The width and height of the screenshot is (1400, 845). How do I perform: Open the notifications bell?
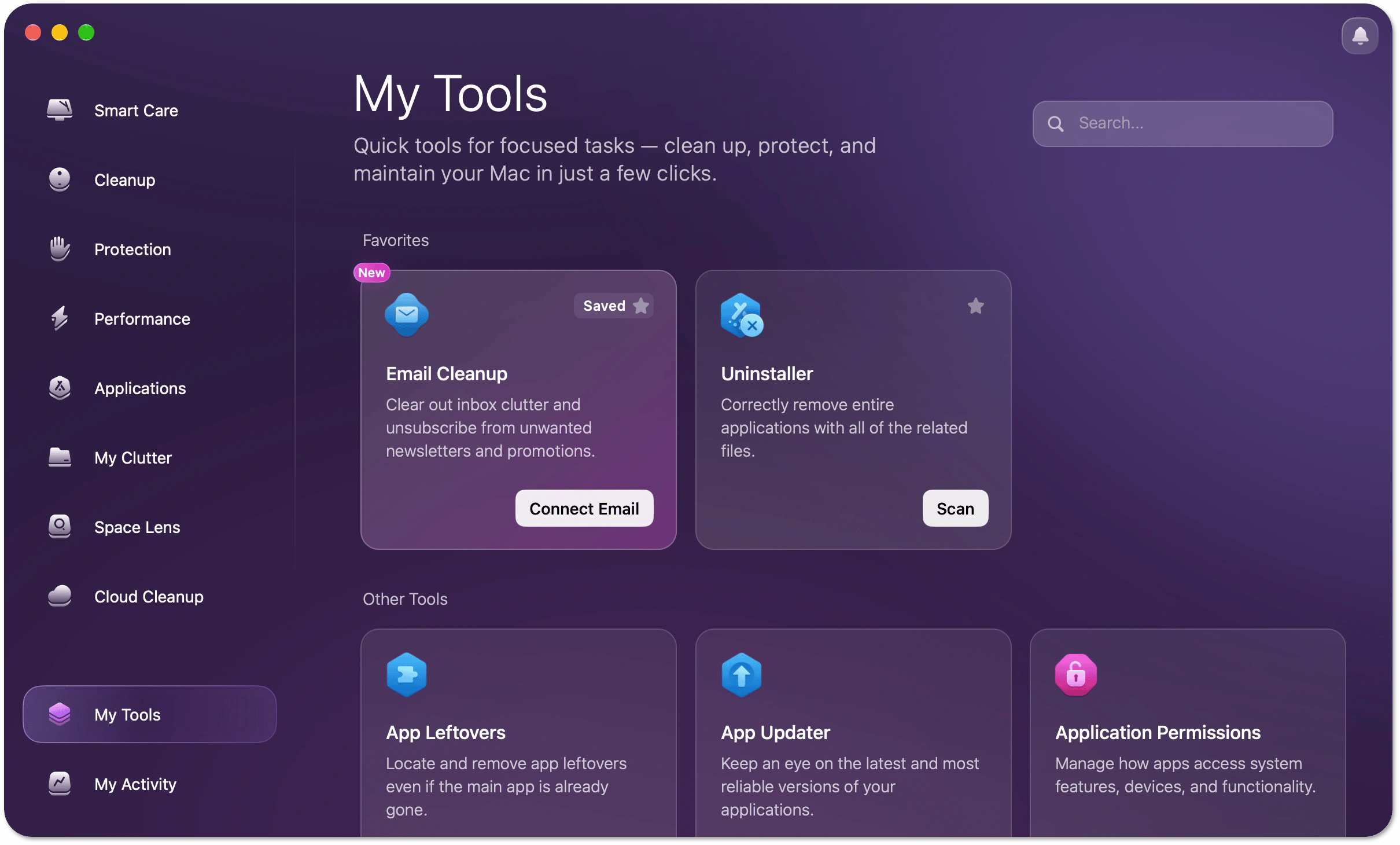1360,36
